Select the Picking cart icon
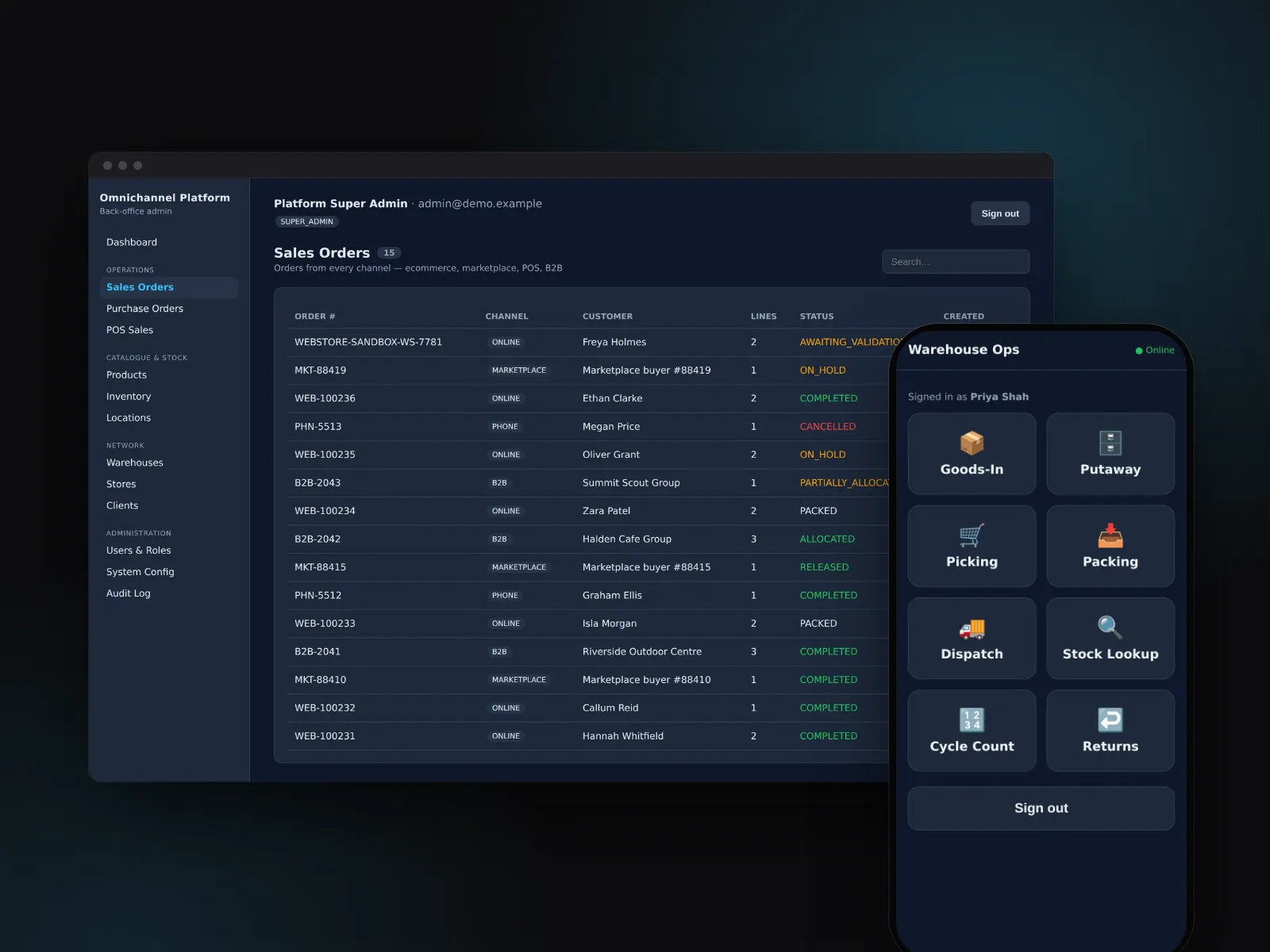 click(972, 535)
